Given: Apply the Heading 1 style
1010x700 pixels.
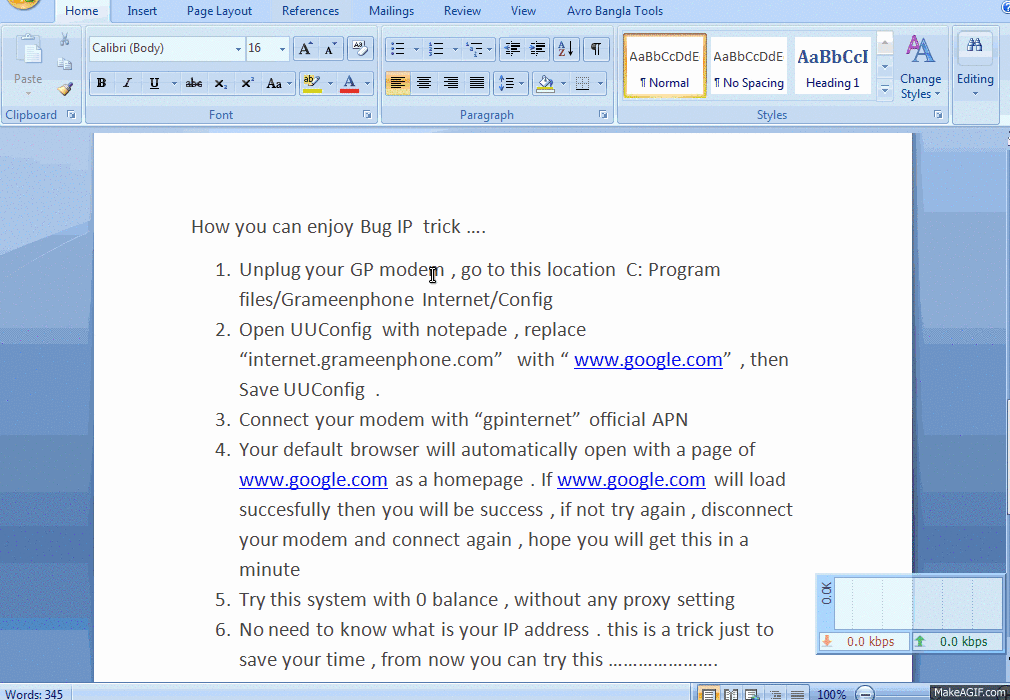Looking at the screenshot, I should pyautogui.click(x=832, y=64).
